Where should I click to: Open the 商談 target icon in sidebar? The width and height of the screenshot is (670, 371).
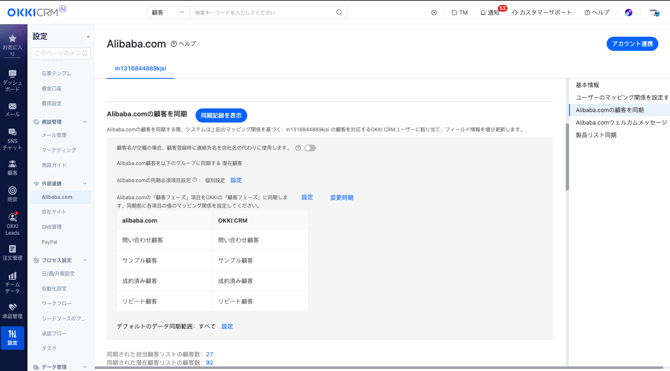(12, 191)
